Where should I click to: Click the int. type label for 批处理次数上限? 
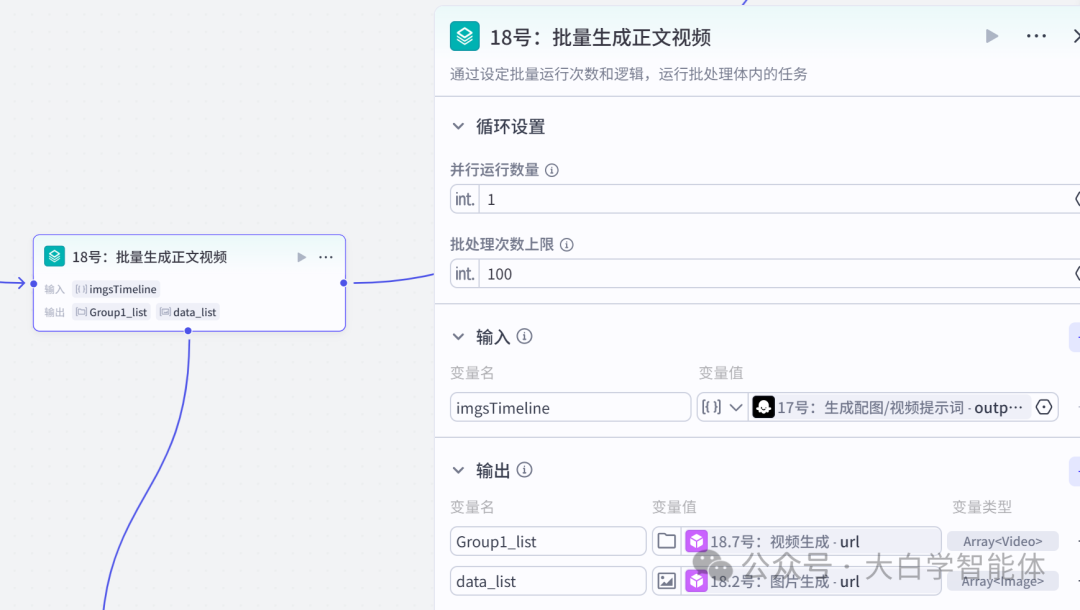tap(465, 274)
